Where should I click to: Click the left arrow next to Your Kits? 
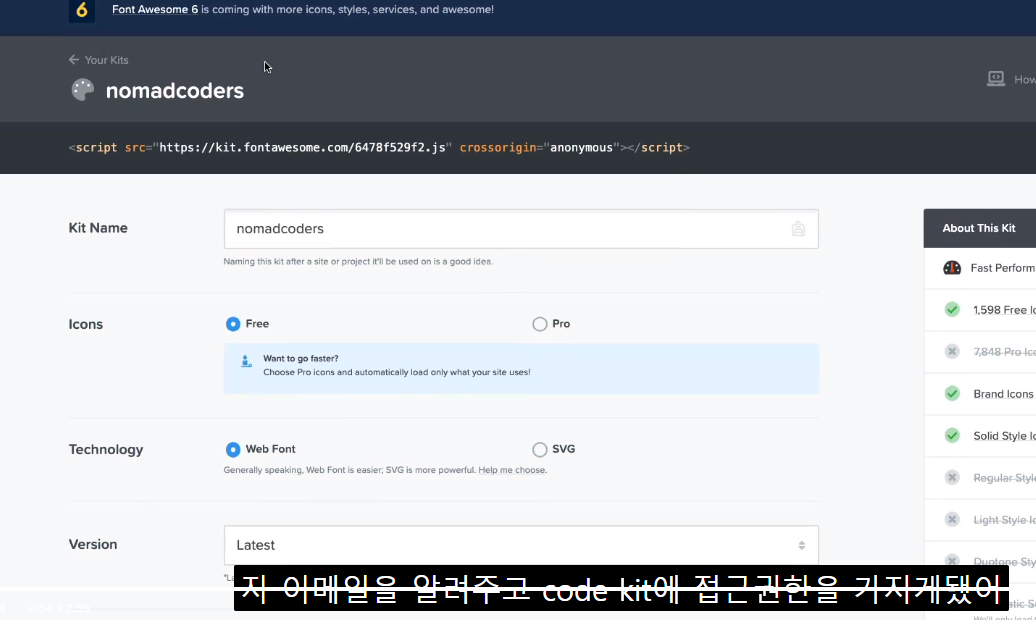74,59
